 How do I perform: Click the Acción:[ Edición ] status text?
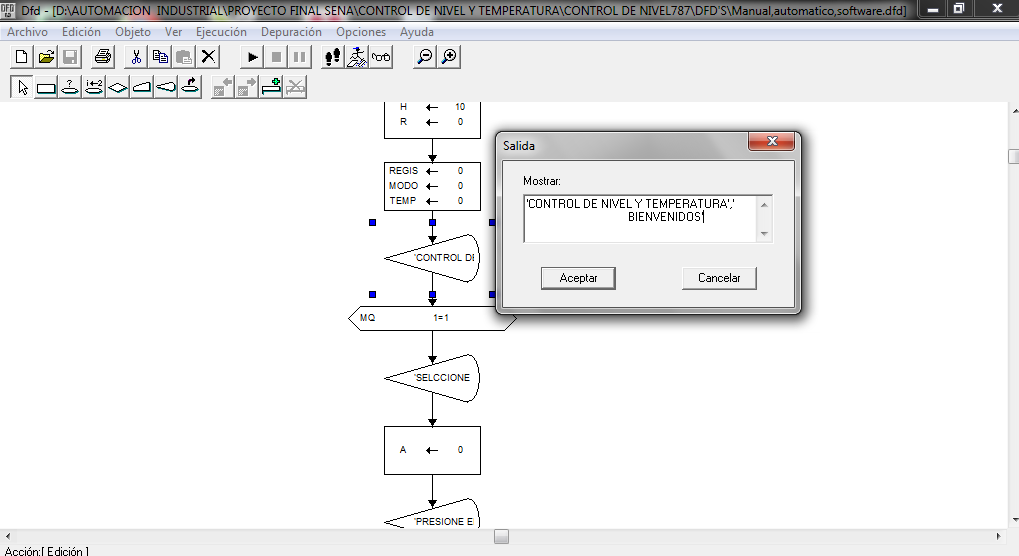(46, 551)
